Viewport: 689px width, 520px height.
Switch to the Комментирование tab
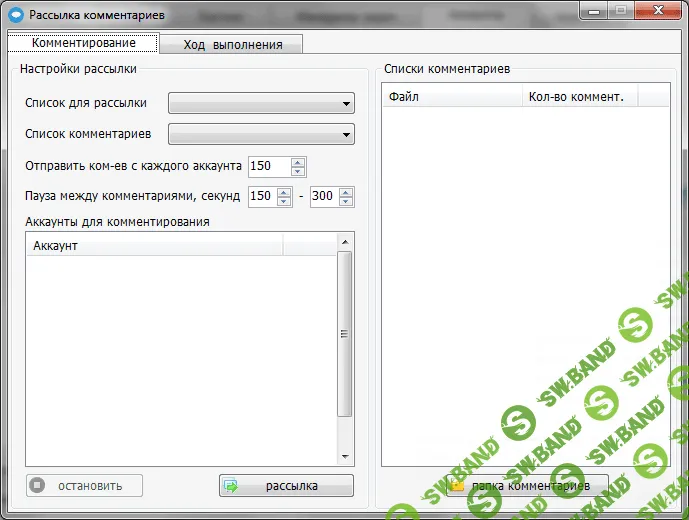[x=83, y=43]
